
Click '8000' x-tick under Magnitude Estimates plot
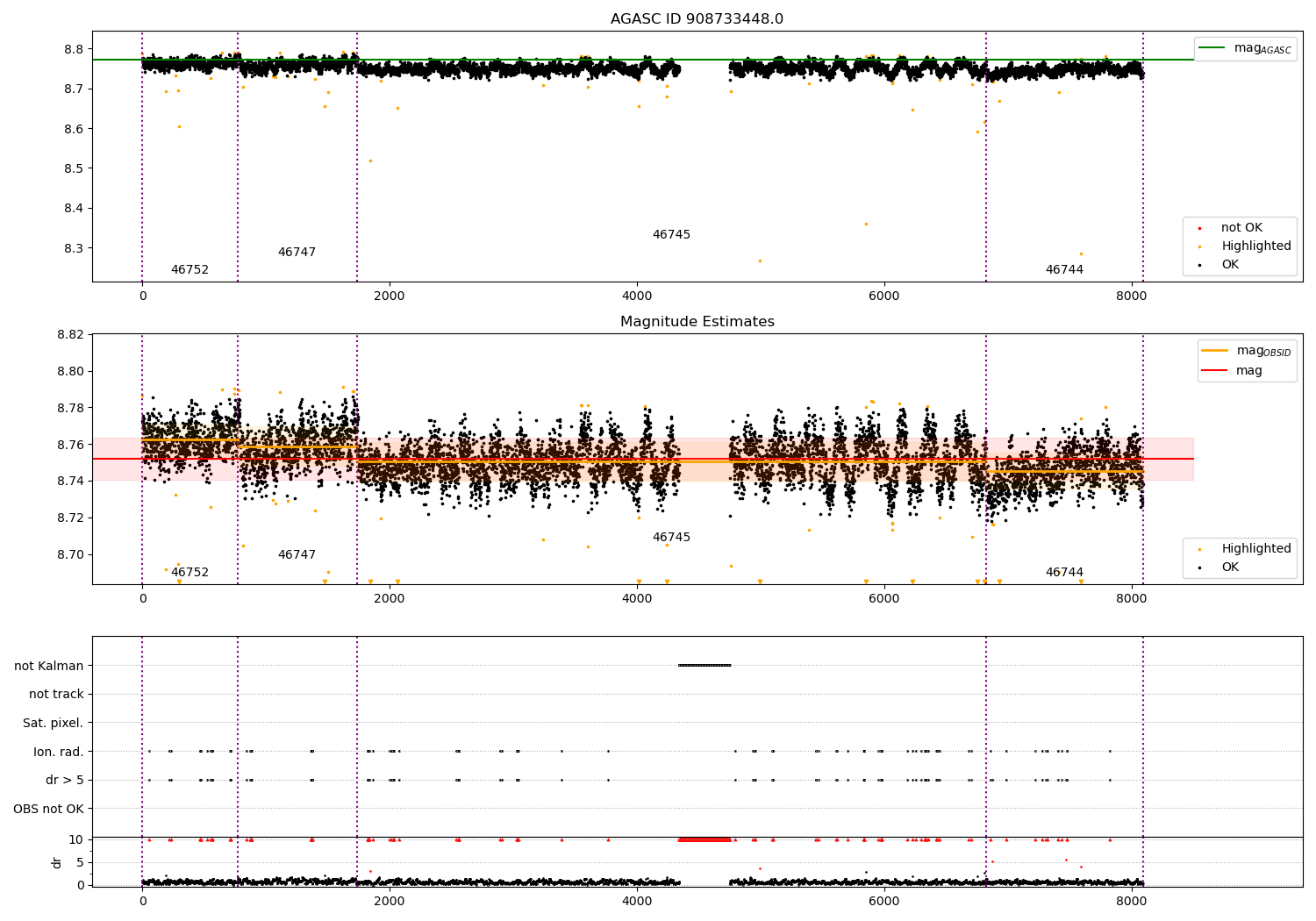pos(1132,599)
